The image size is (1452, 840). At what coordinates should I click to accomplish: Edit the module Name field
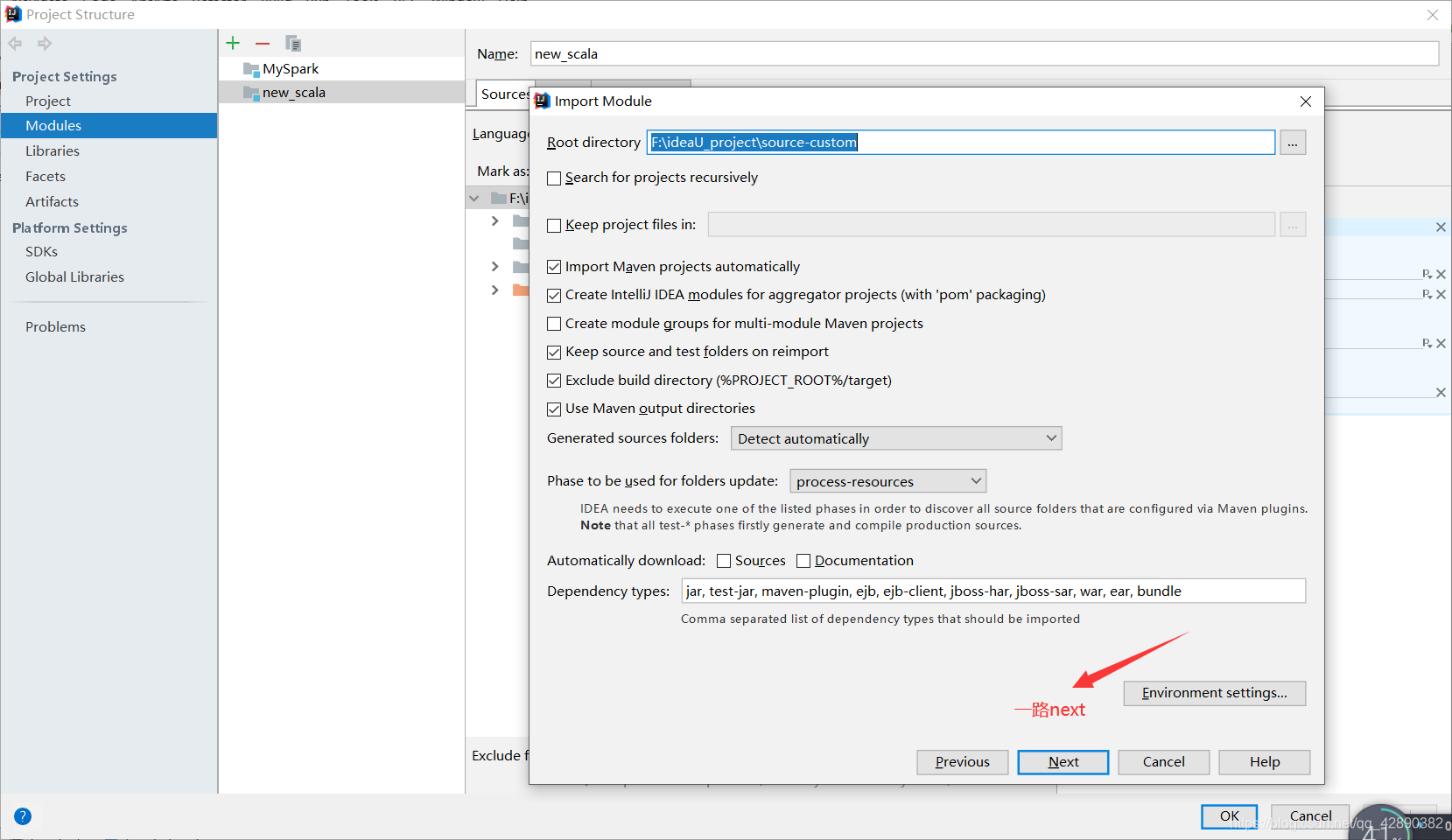tap(985, 54)
